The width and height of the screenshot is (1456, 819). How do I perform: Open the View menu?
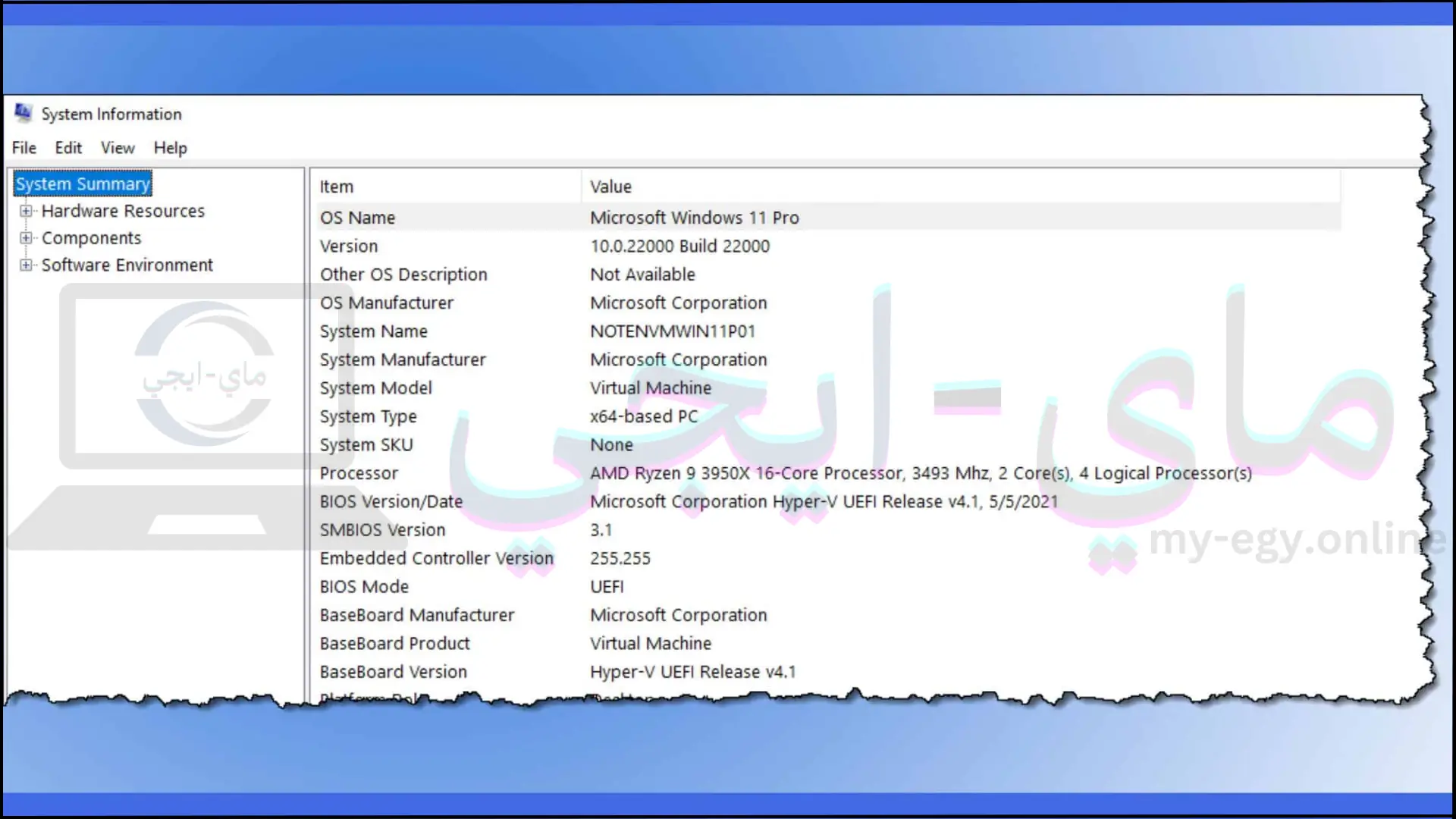pyautogui.click(x=118, y=148)
